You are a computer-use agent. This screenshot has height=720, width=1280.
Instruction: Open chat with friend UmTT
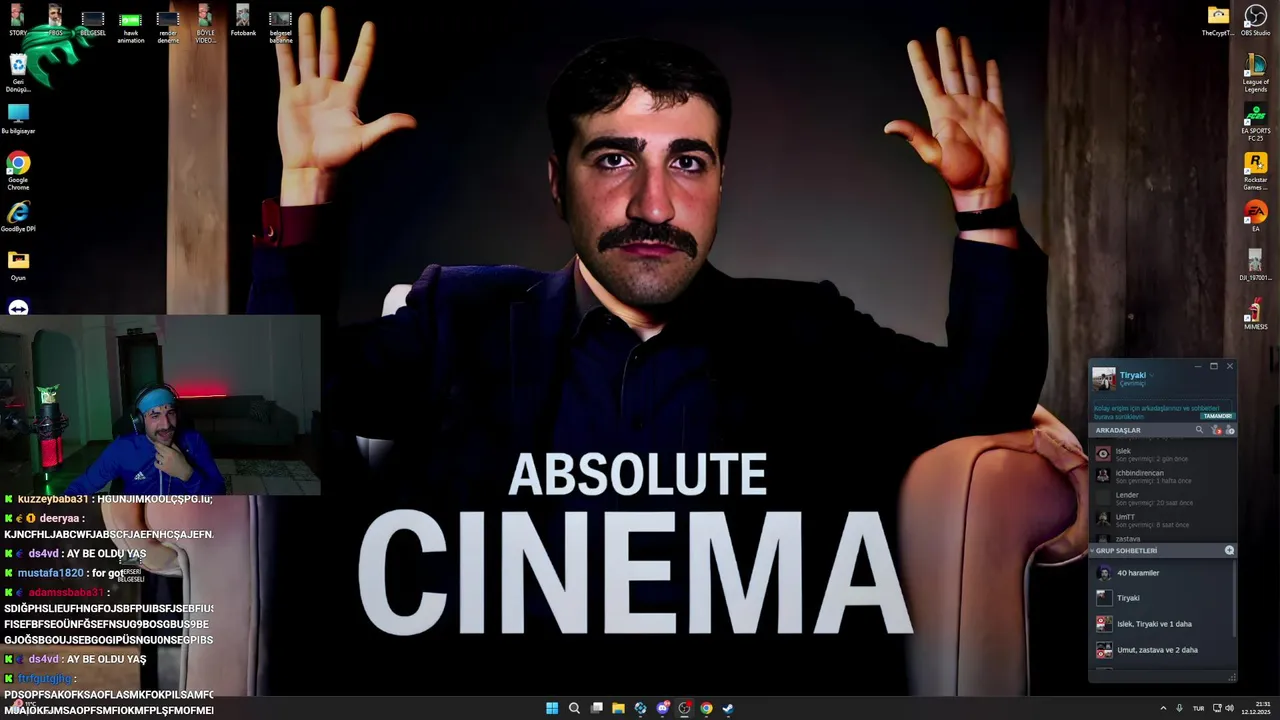(x=1162, y=520)
